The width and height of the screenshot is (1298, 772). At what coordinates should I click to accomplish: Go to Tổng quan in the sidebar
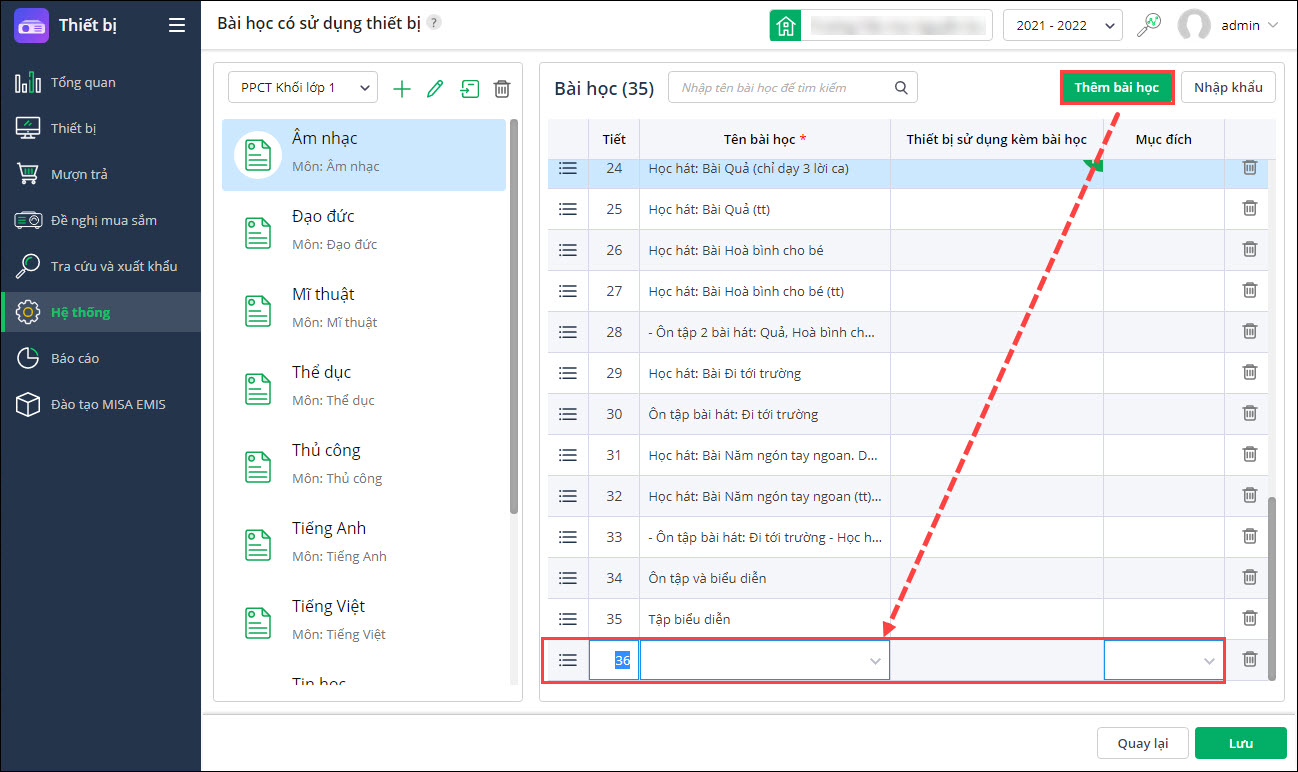point(100,82)
